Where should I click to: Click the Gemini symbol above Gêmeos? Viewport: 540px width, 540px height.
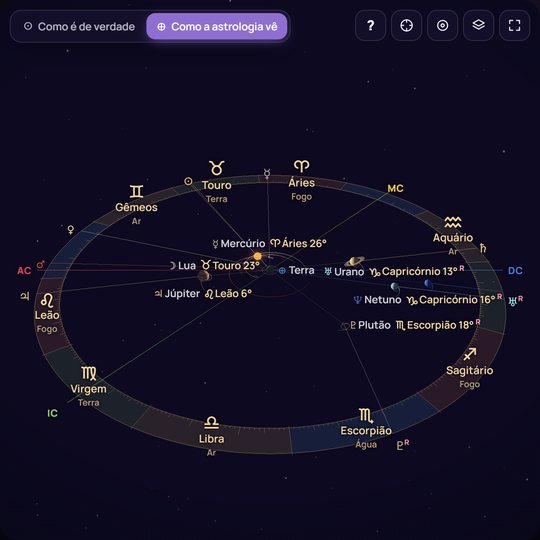click(x=136, y=191)
